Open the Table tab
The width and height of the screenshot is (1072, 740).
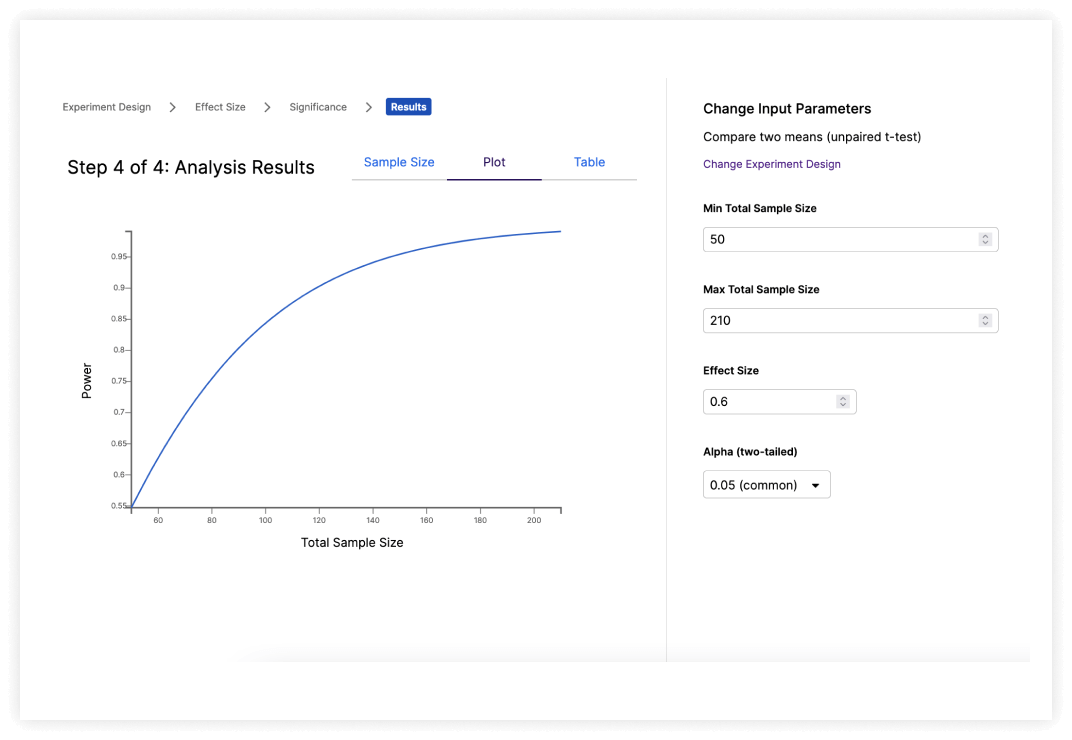click(589, 162)
